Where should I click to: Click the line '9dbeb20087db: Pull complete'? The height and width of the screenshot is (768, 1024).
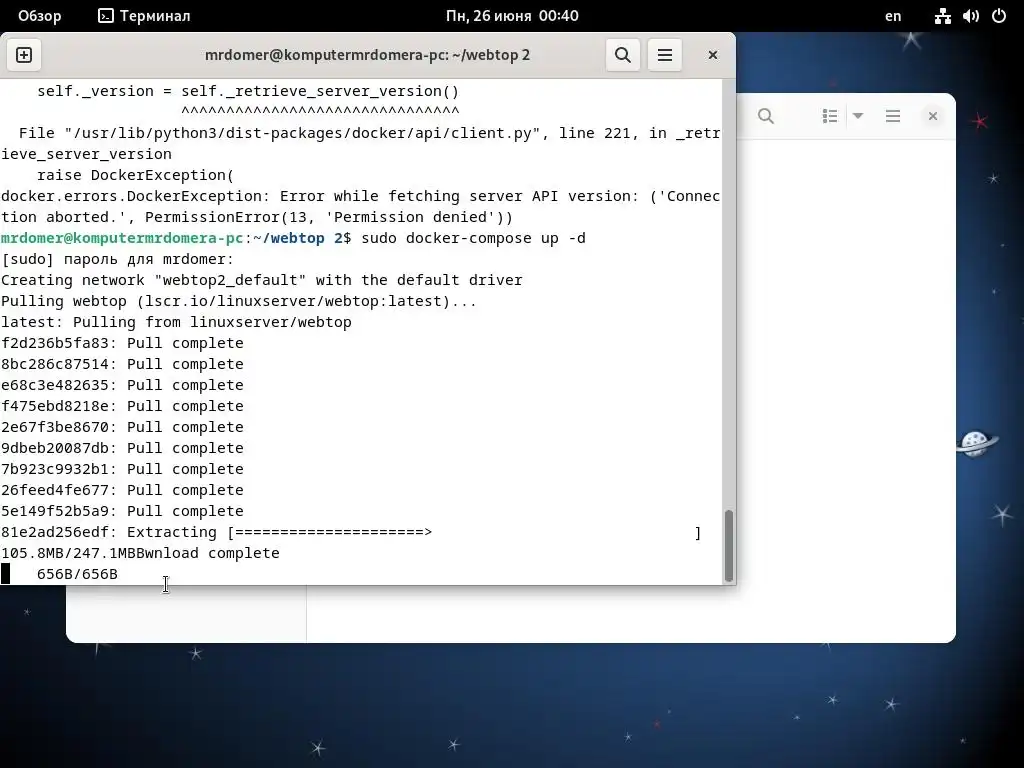point(122,448)
